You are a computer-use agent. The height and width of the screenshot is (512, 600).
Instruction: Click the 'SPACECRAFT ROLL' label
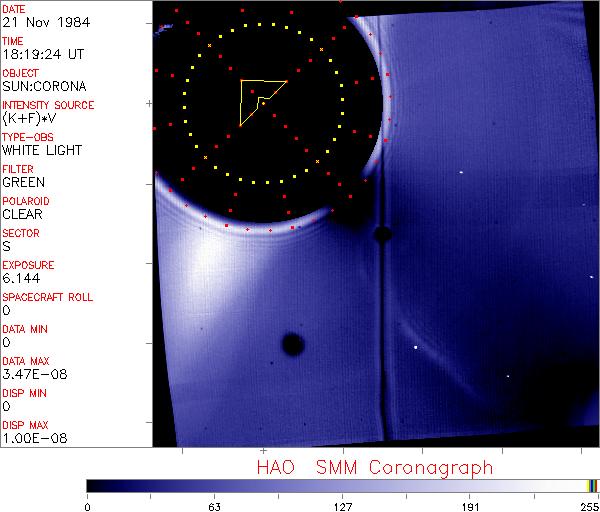[47, 297]
